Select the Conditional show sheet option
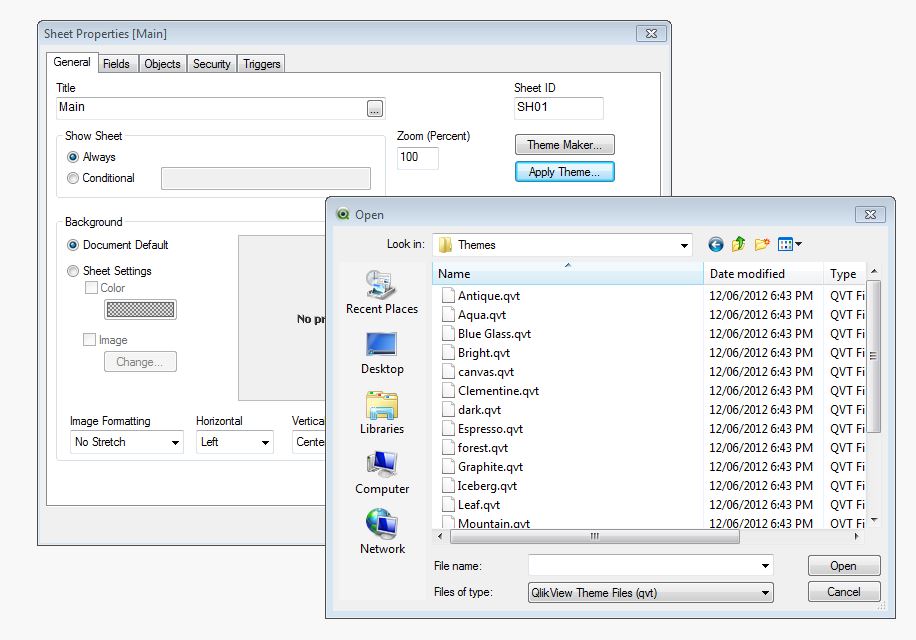 coord(73,178)
